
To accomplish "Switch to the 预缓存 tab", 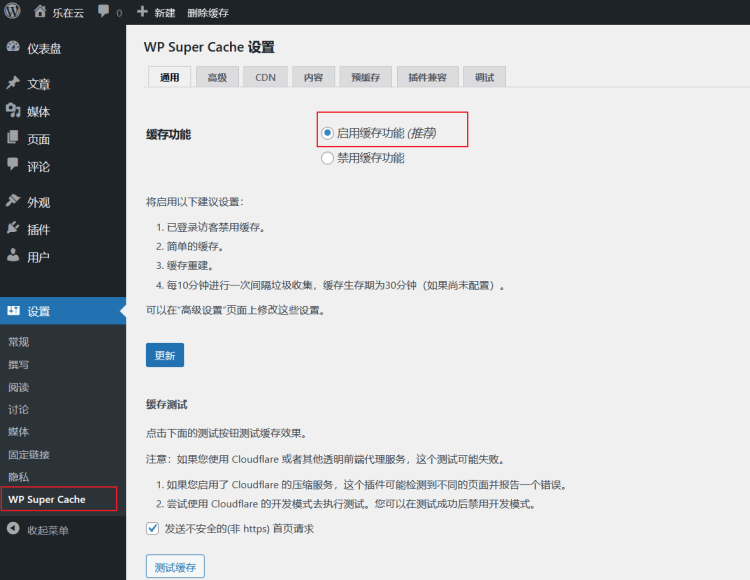I will point(365,77).
